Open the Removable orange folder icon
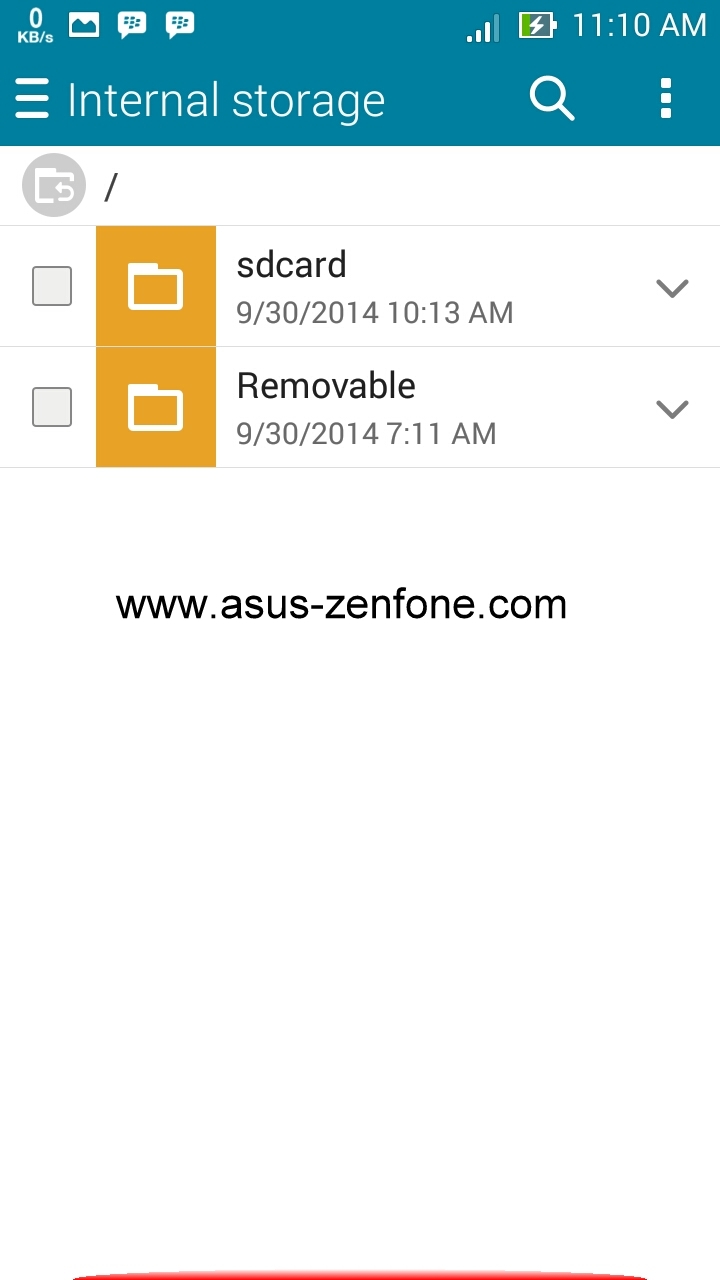Screen dimensions: 720x1280 156,407
